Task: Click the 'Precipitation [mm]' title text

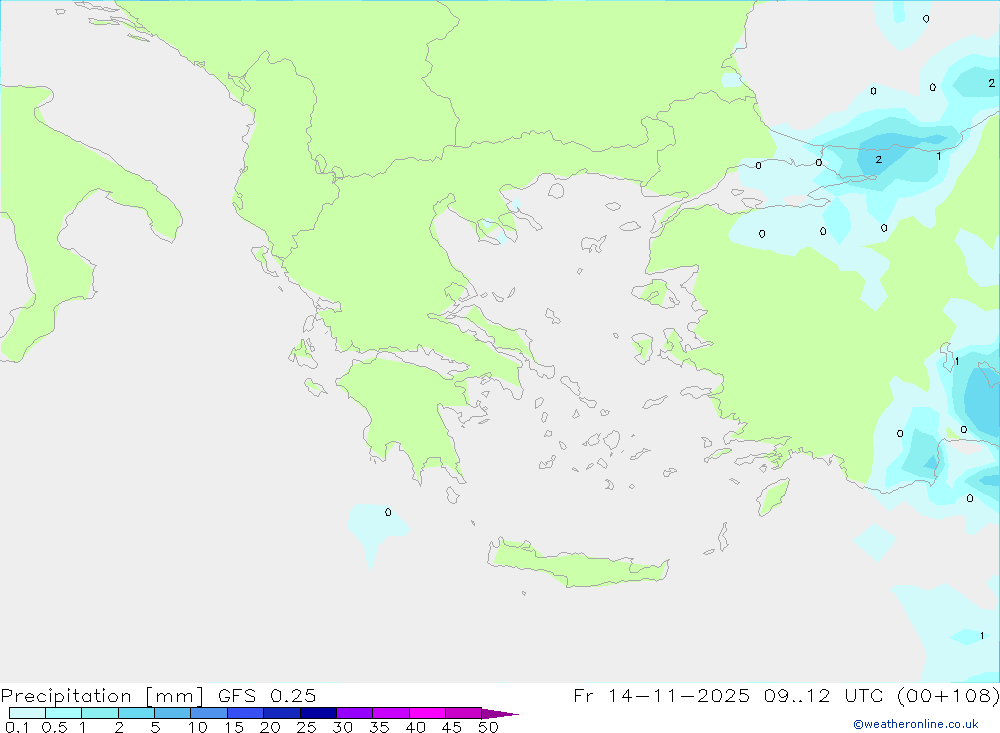Action: [102, 695]
